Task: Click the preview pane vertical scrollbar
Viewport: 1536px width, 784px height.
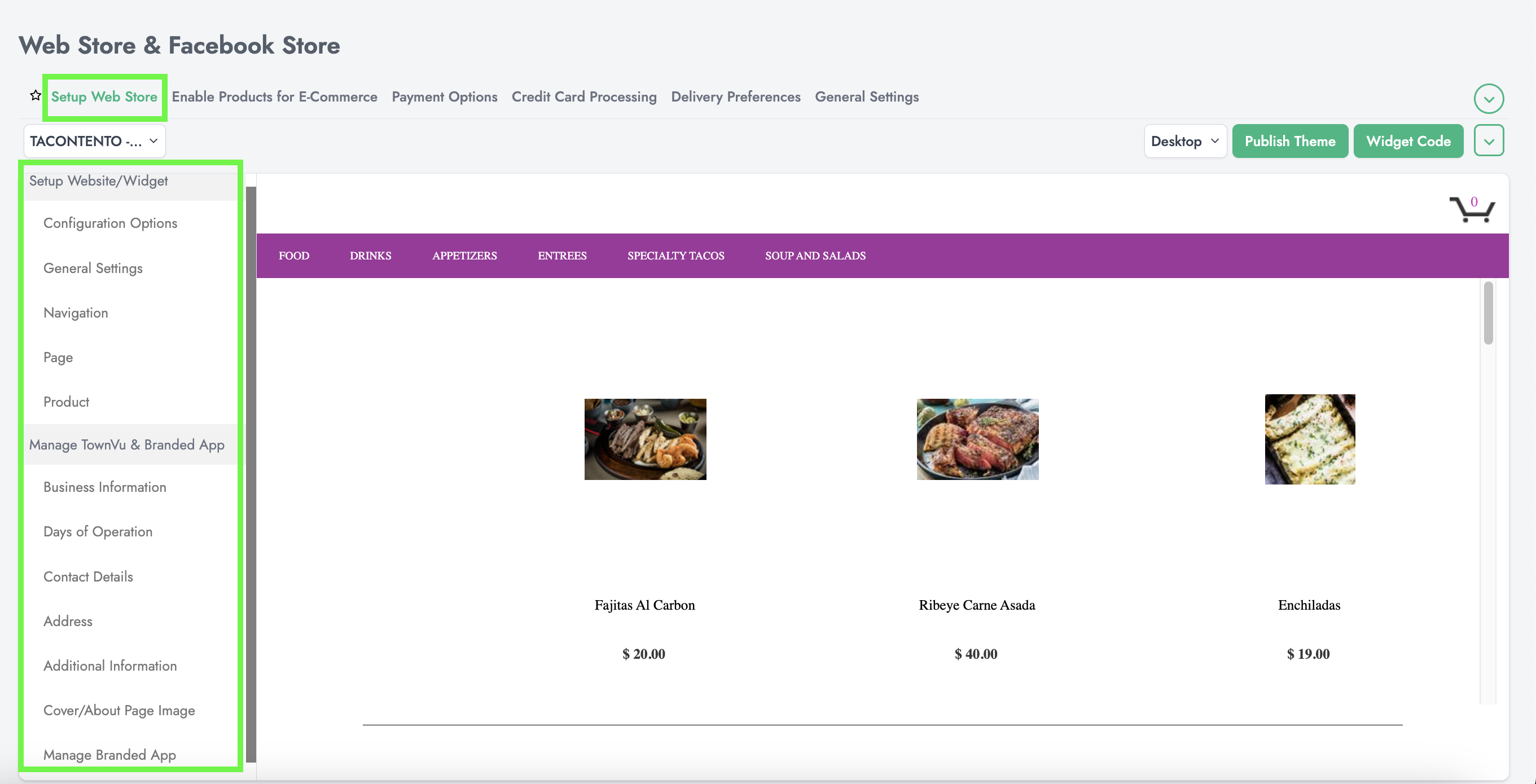Action: coord(1487,313)
